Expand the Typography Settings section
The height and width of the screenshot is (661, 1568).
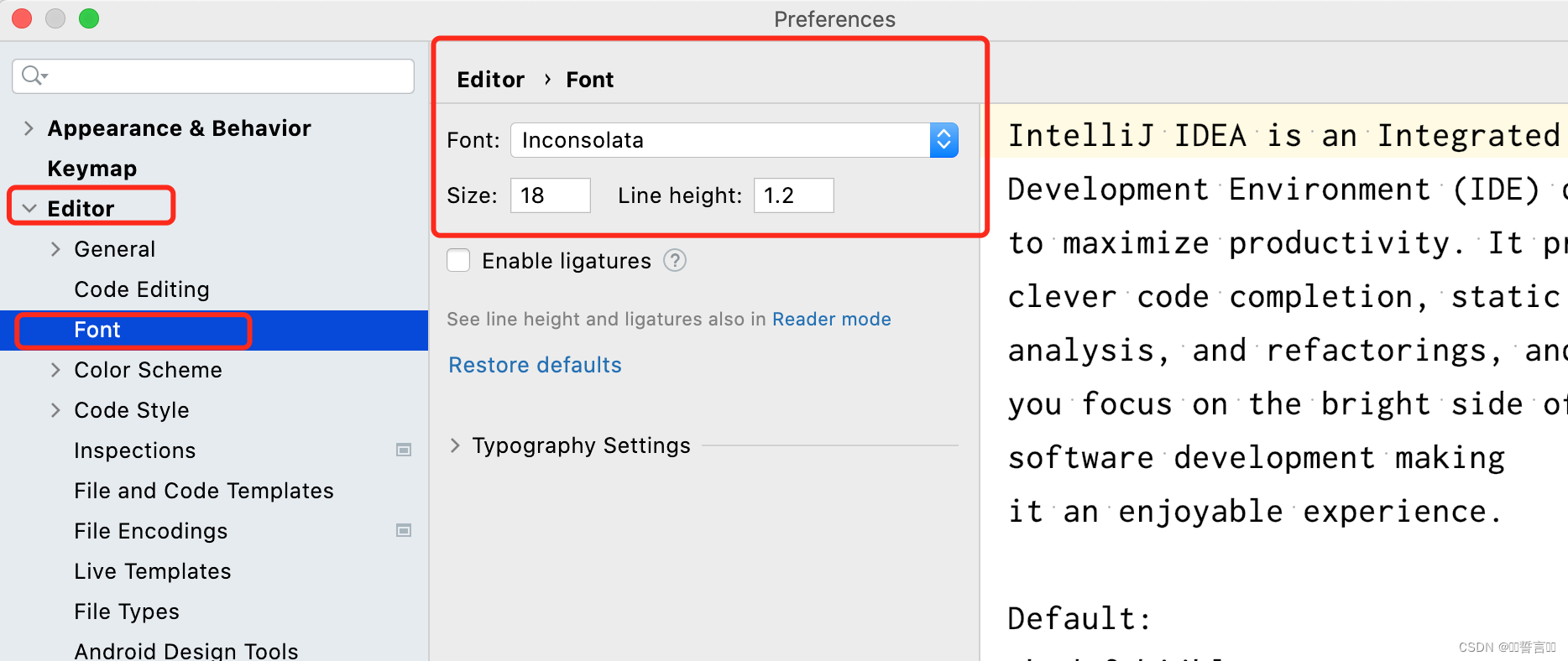click(x=455, y=445)
